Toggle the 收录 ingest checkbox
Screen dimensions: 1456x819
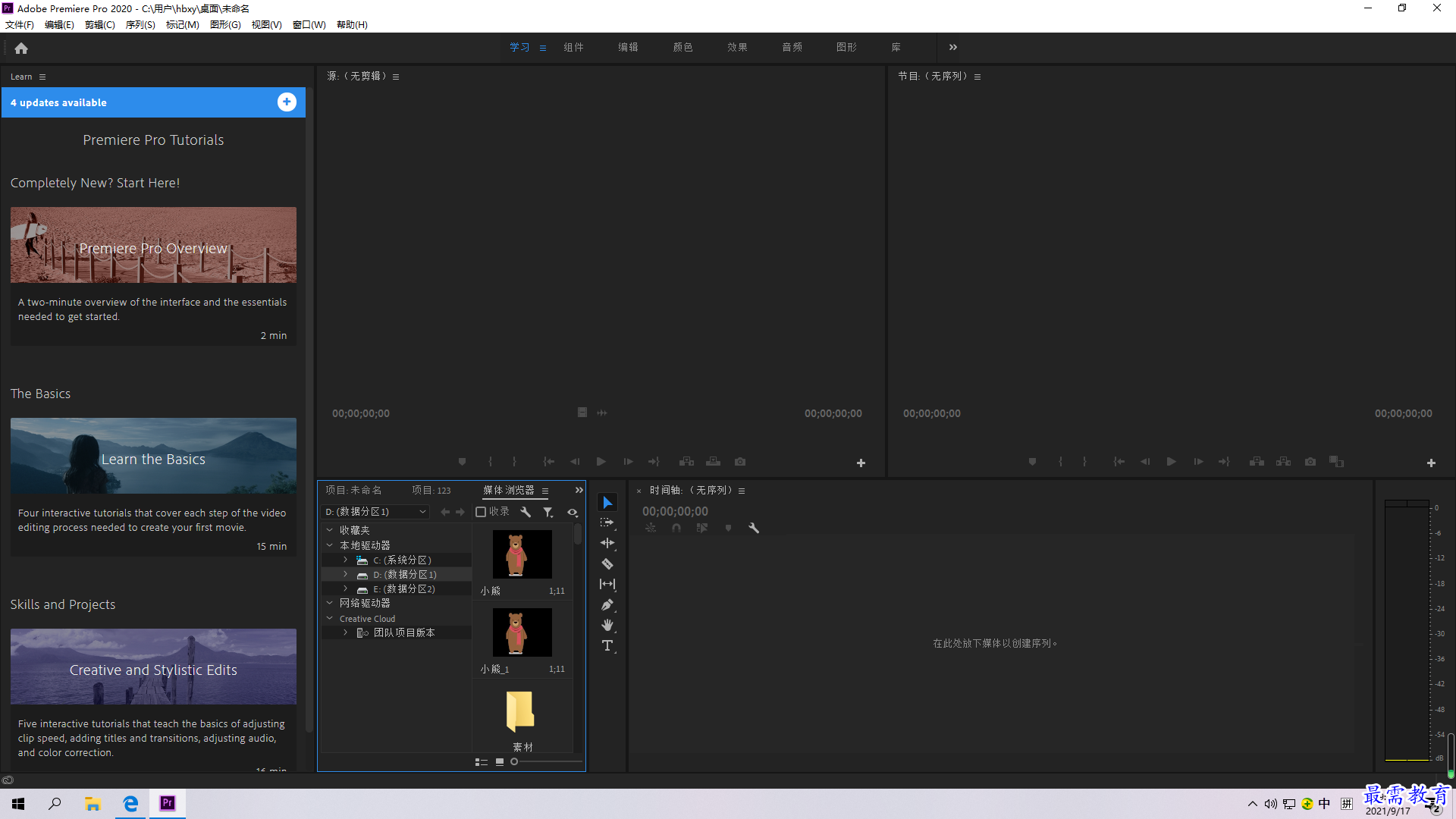[481, 512]
